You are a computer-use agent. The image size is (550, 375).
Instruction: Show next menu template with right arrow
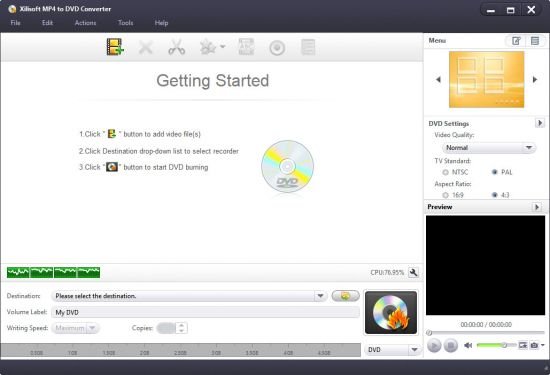coord(535,80)
